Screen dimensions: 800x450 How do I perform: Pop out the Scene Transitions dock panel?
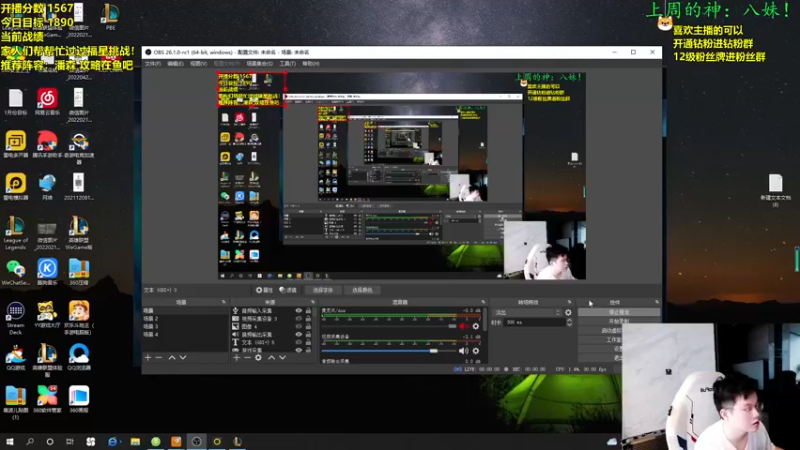[x=570, y=302]
